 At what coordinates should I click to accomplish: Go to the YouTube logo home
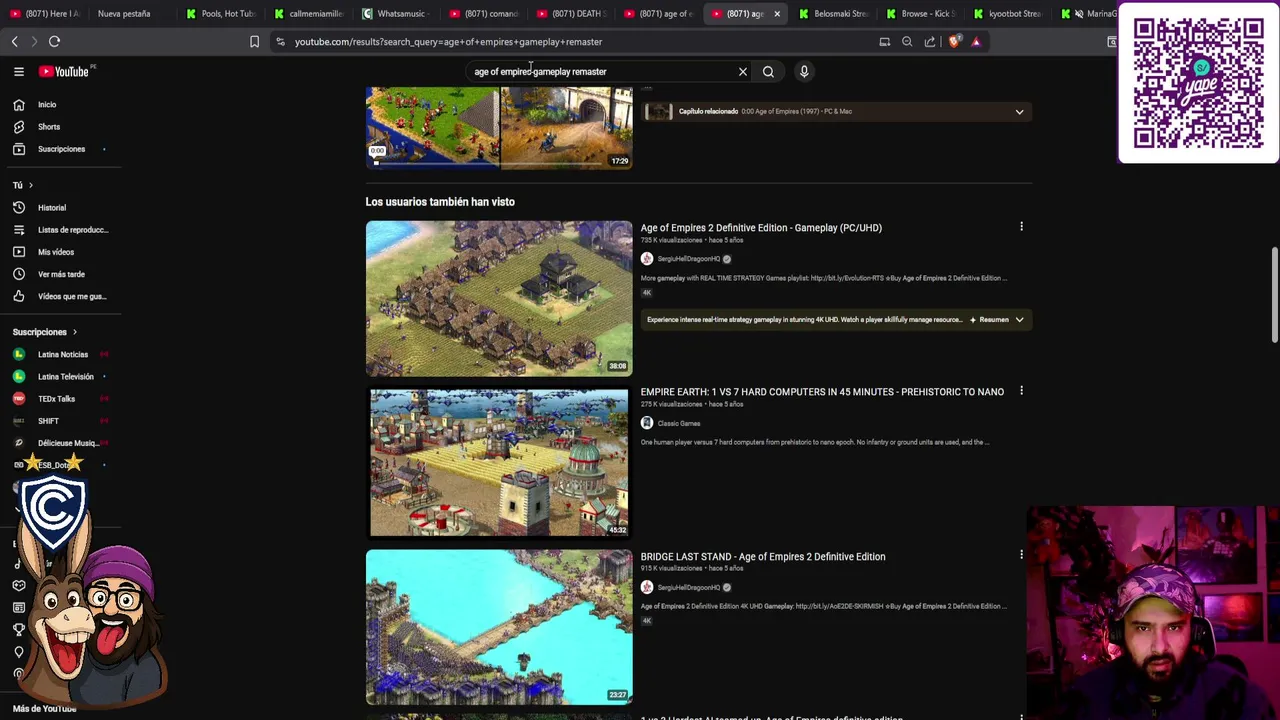65,71
